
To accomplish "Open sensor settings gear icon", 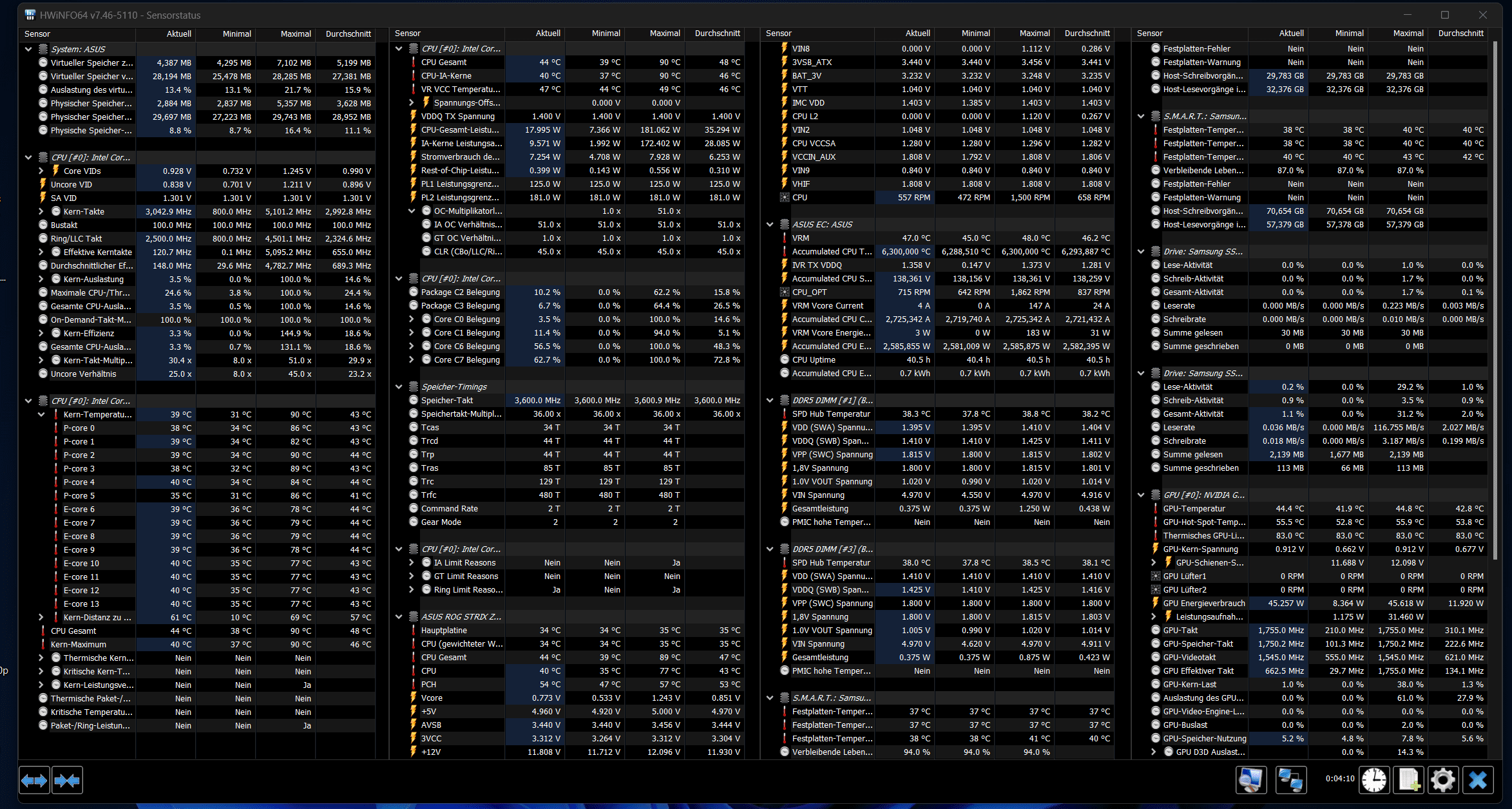I will (1443, 781).
